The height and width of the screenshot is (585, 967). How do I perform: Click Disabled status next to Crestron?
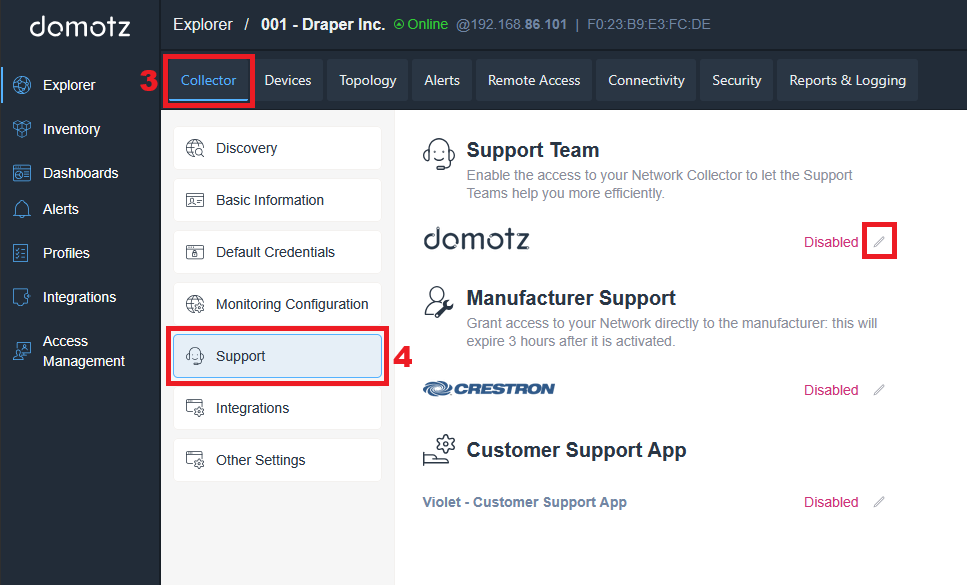831,390
